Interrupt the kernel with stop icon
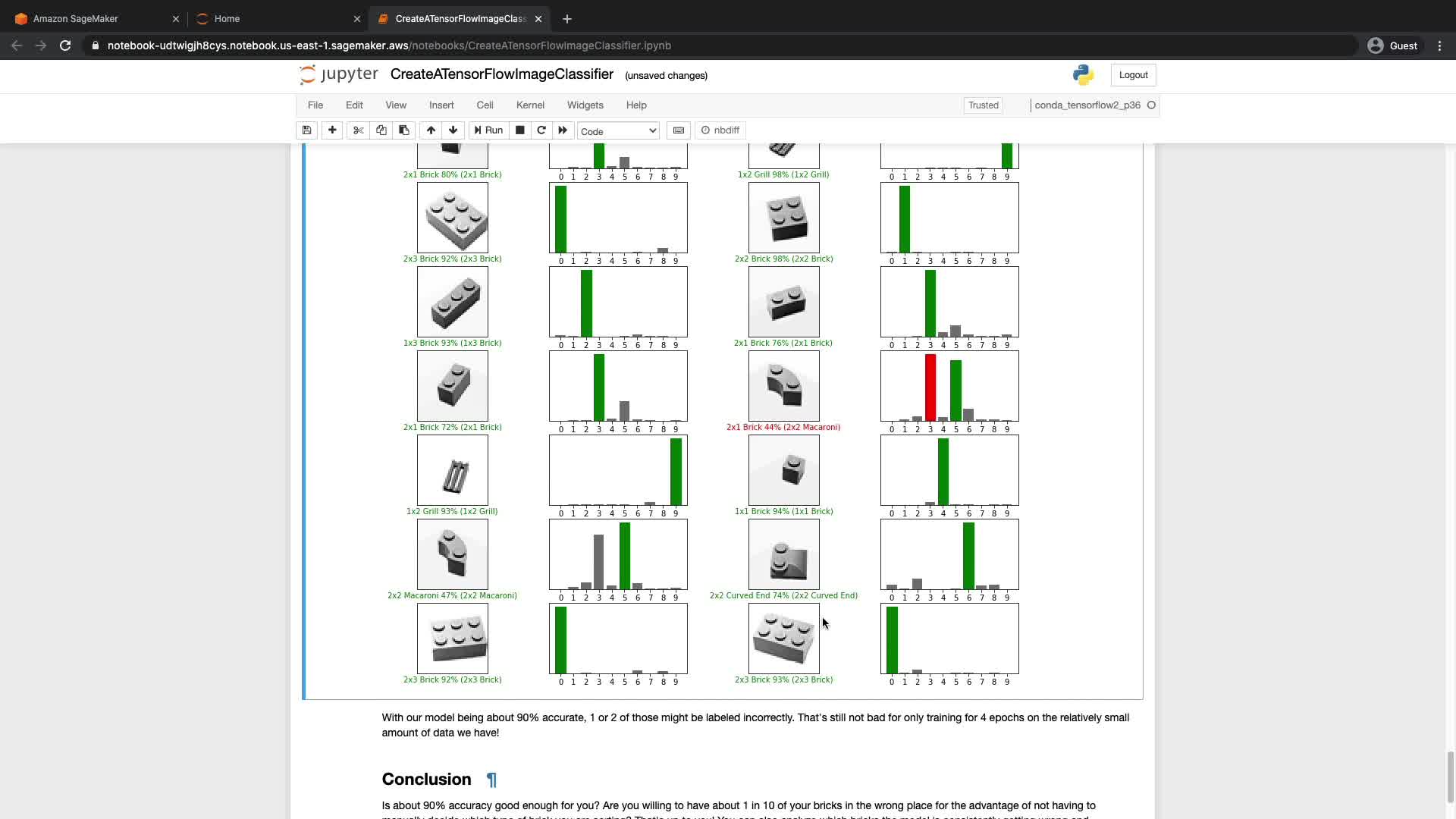Screen dimensions: 1456x819 tap(520, 130)
